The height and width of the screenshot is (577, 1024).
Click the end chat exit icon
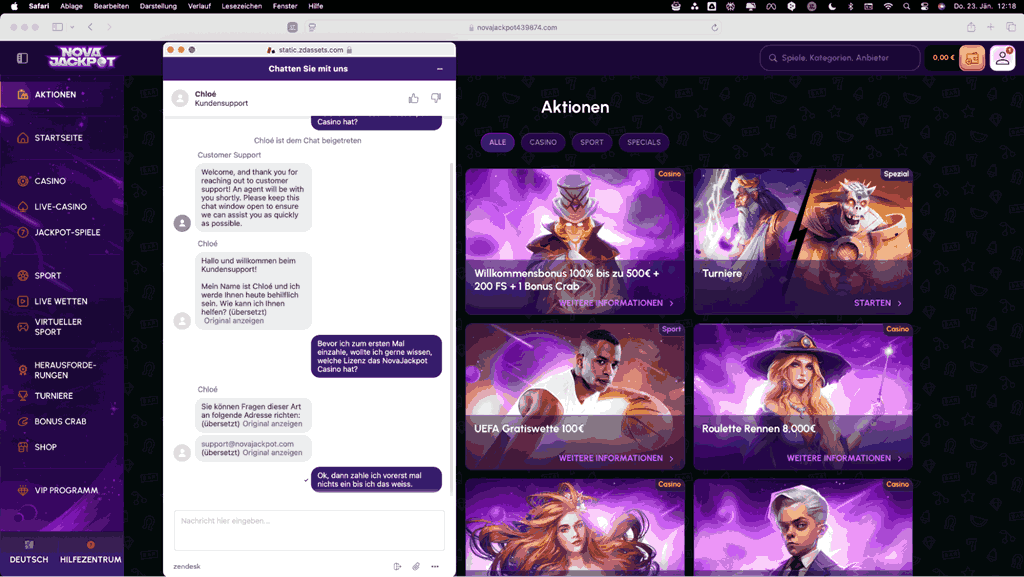click(398, 566)
